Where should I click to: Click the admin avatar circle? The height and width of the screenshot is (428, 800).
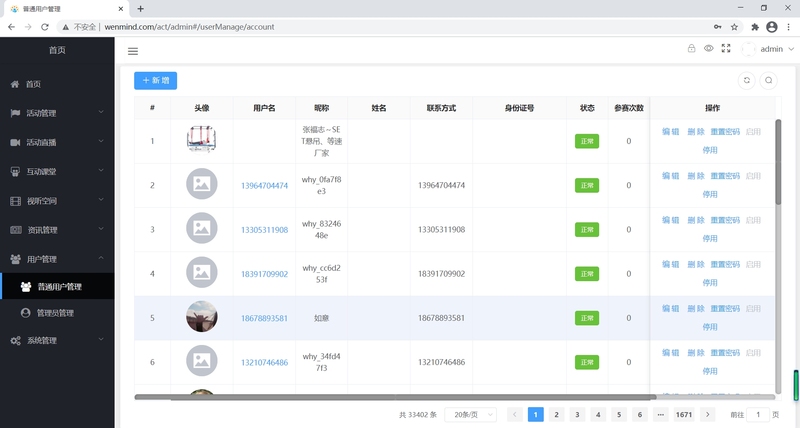748,49
